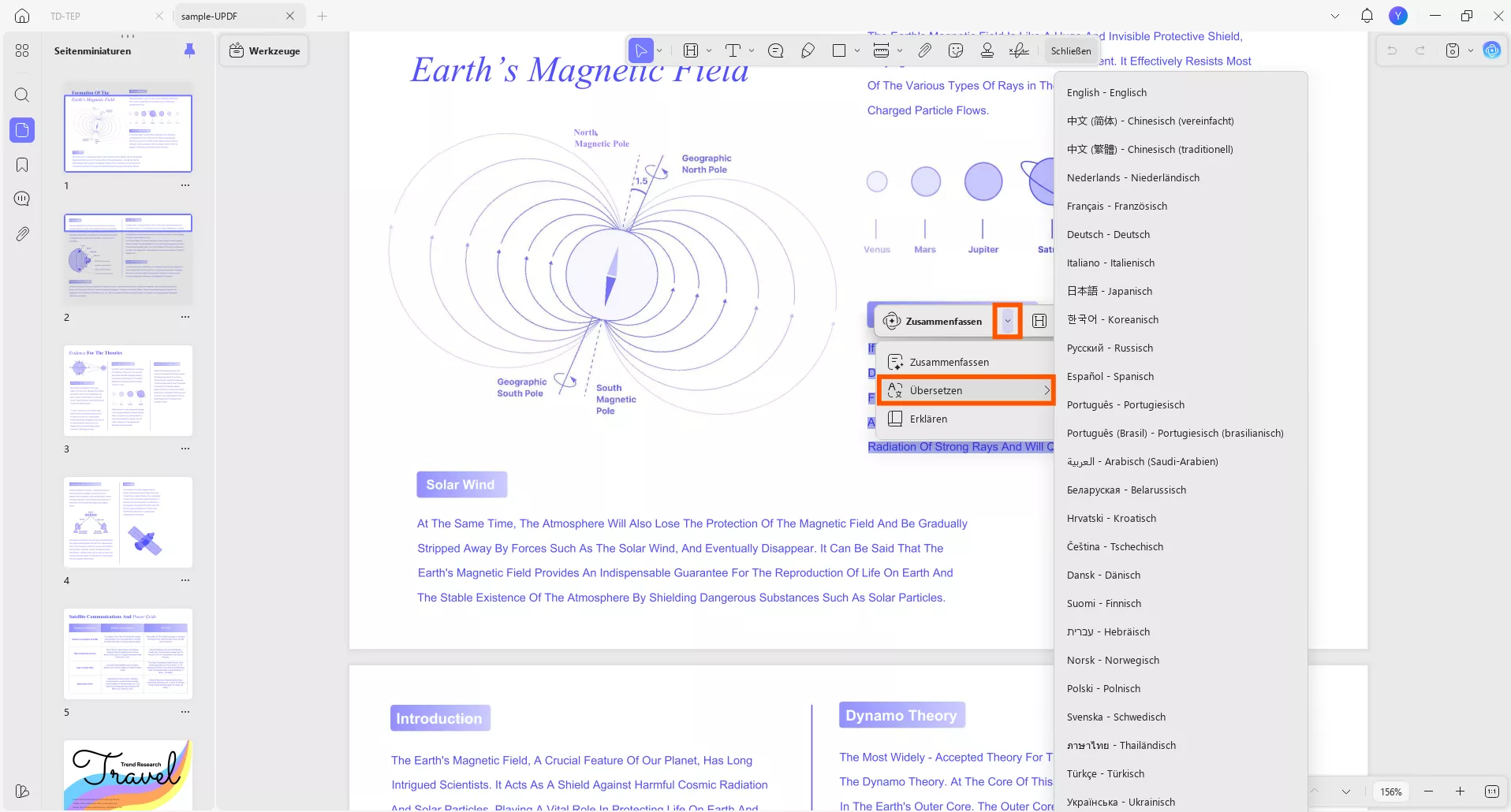This screenshot has height=812, width=1511.
Task: Expand selection tool dropdown arrow
Action: pos(659,50)
